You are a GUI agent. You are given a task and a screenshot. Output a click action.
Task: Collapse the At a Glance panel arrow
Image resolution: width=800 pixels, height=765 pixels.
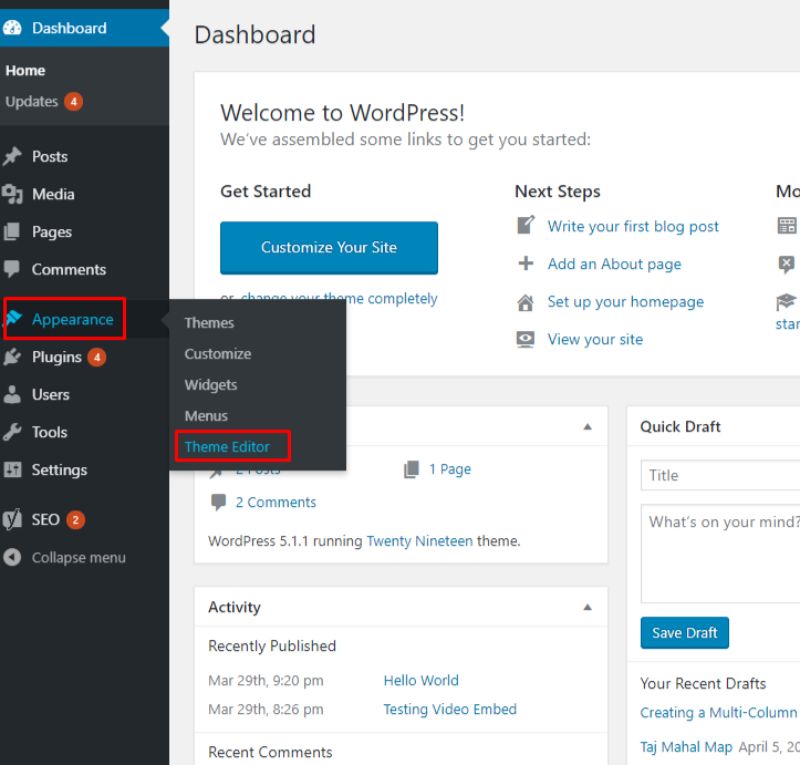587,427
